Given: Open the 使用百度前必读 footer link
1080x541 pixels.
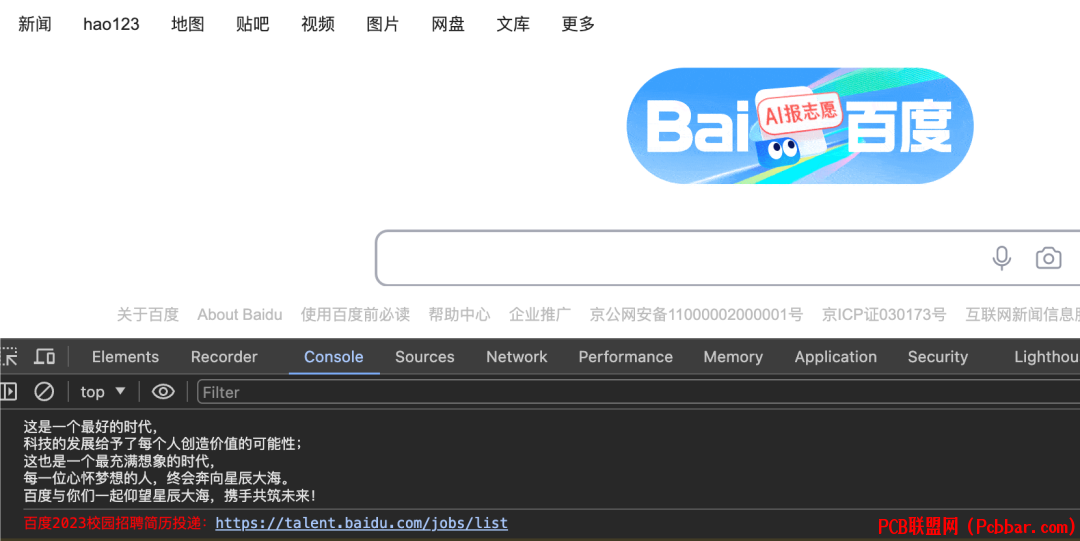Looking at the screenshot, I should 355,315.
